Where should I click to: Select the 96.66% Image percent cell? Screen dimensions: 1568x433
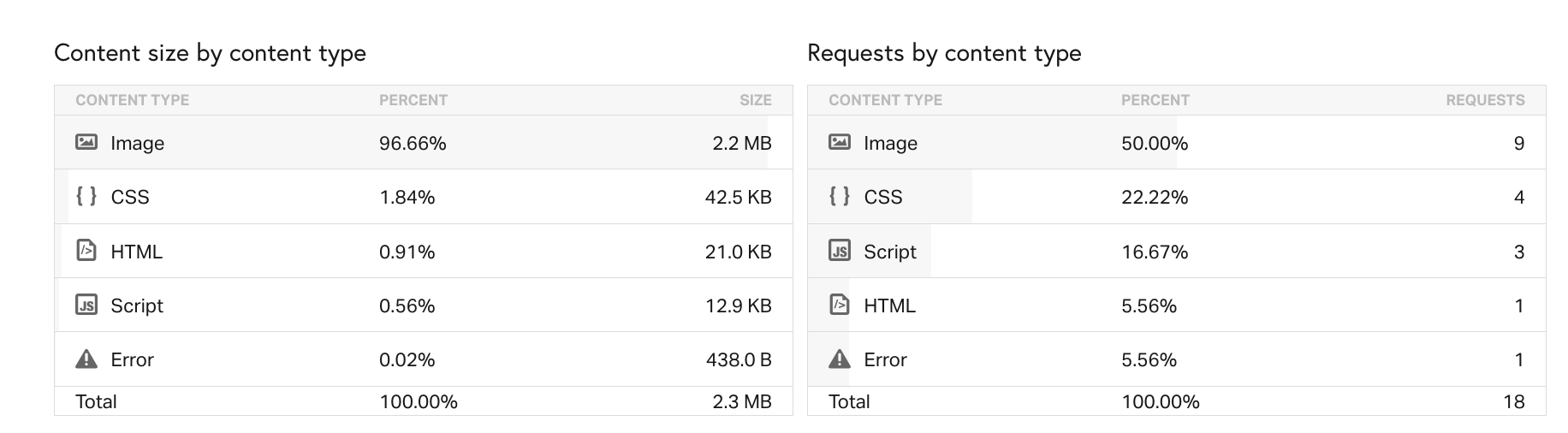[x=413, y=143]
